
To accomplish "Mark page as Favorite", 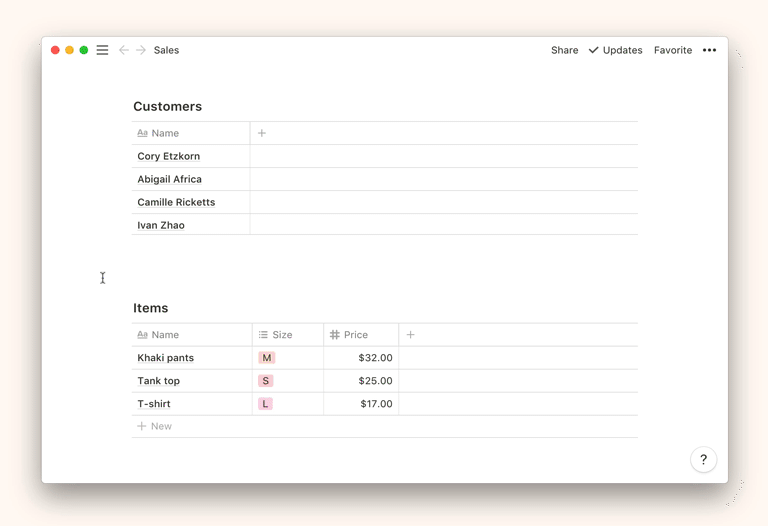I will [672, 50].
